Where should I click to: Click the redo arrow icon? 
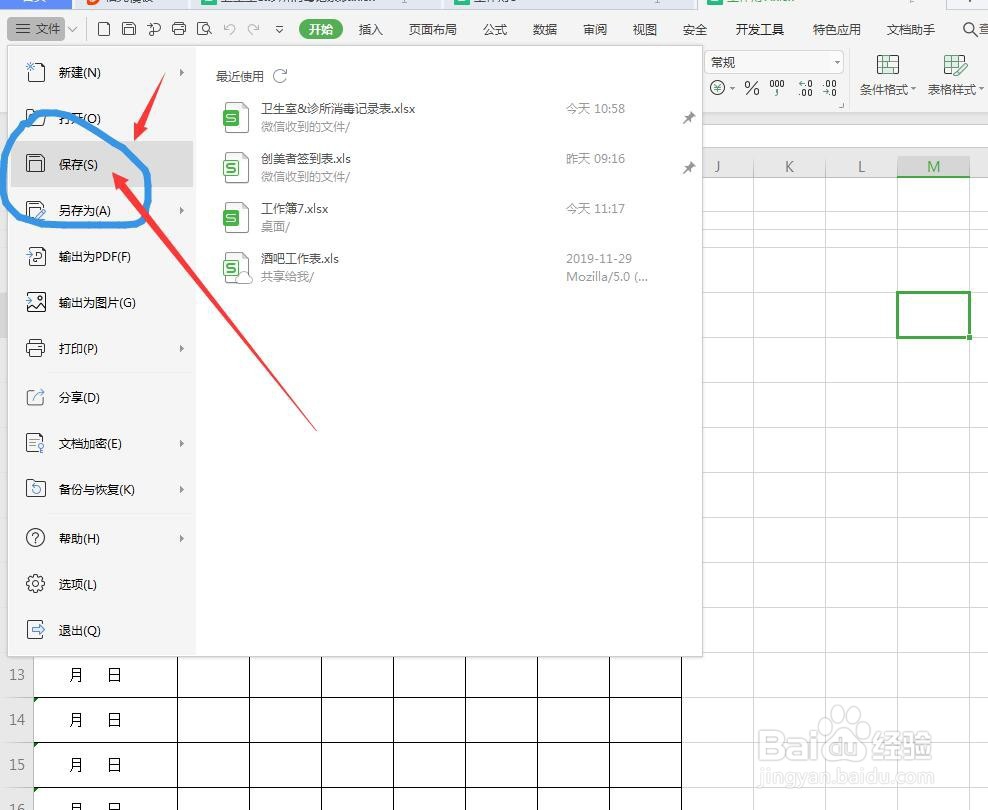click(253, 29)
